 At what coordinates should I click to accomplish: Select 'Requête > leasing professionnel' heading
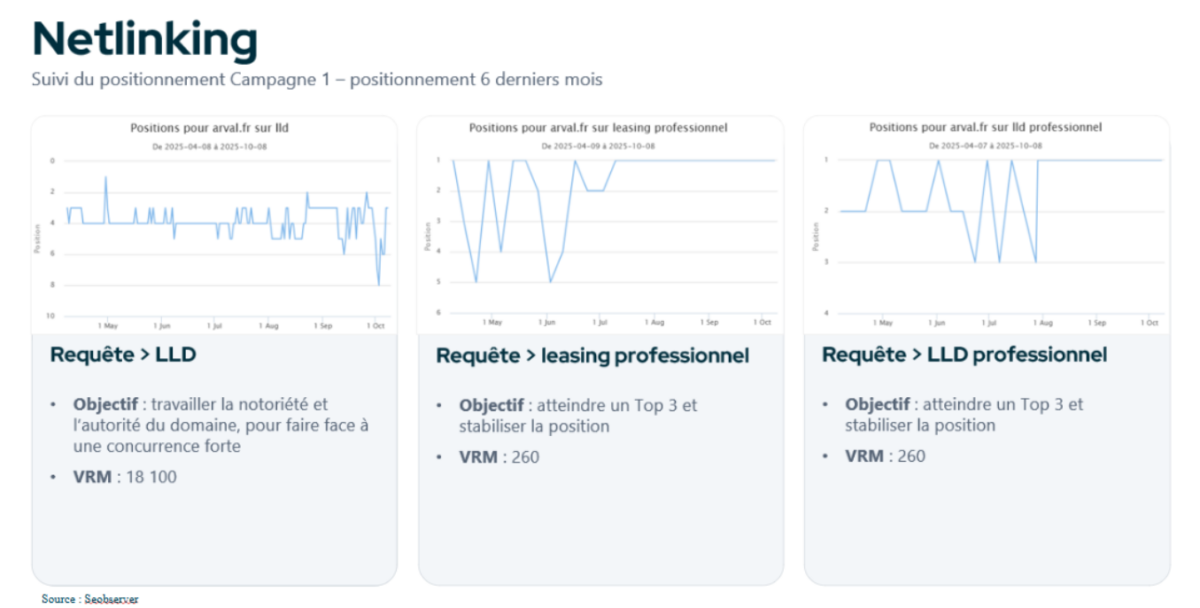click(592, 355)
